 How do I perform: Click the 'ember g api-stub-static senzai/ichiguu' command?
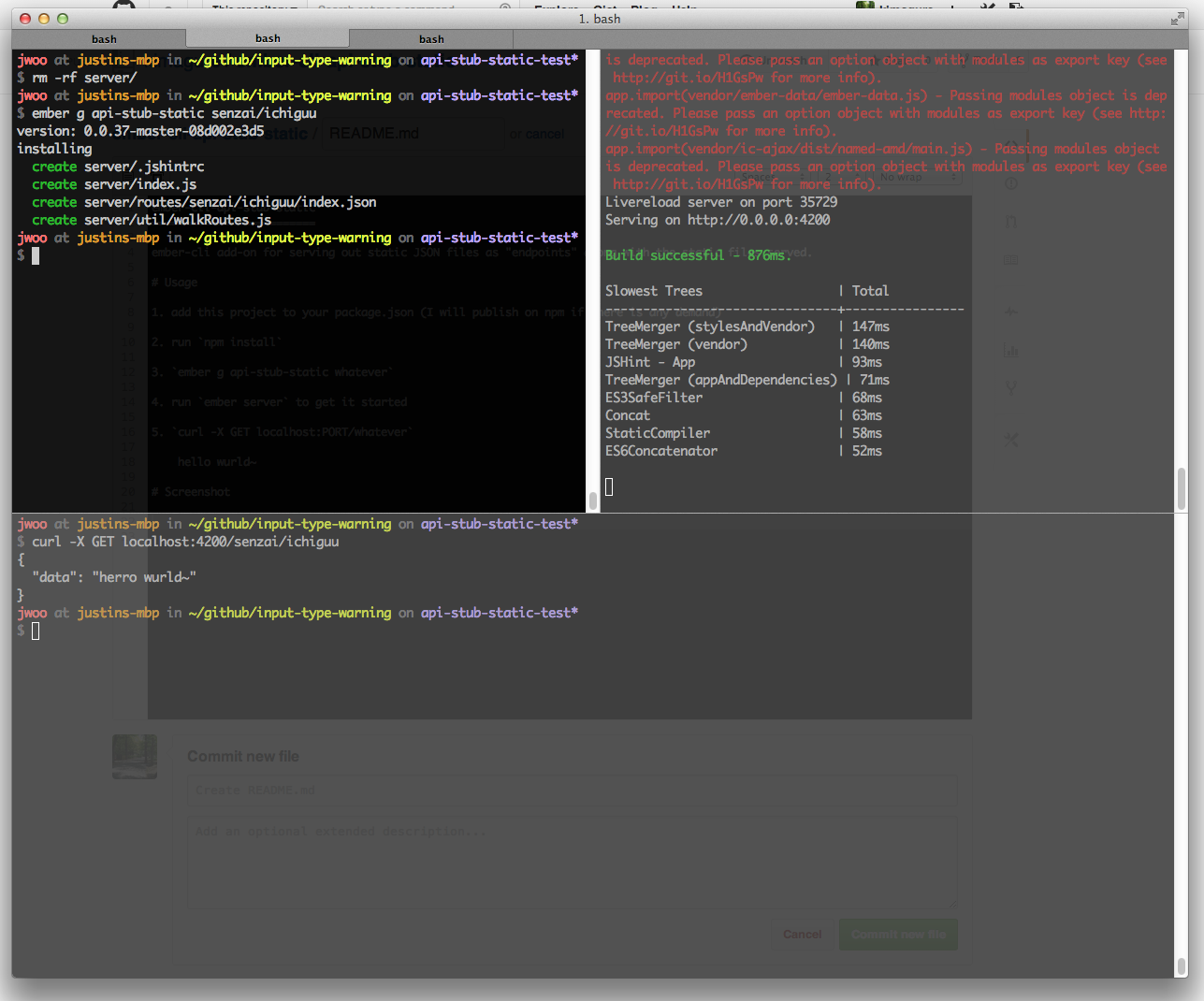coord(174,113)
